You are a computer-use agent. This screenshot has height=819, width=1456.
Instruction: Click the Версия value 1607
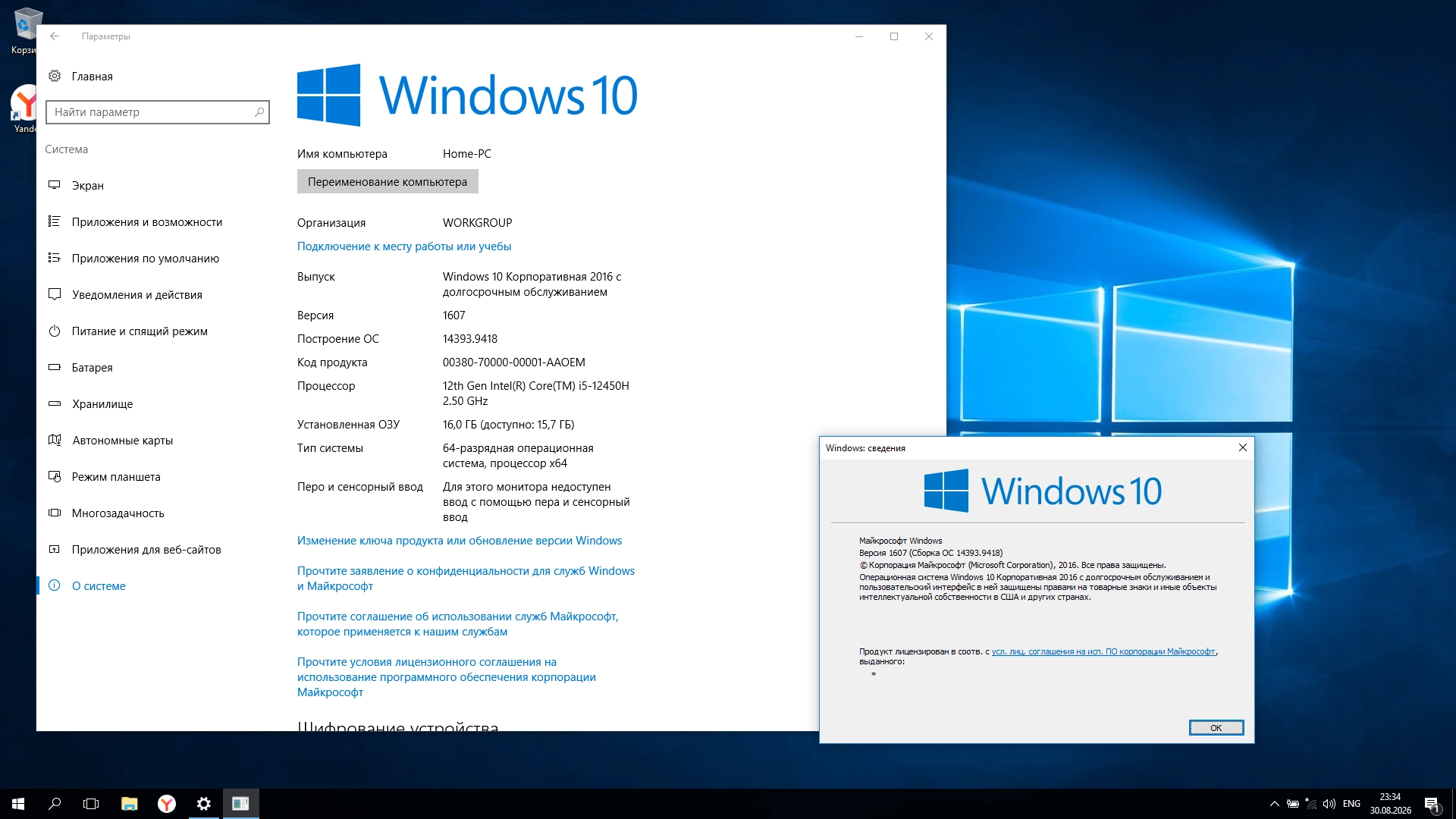pyautogui.click(x=454, y=315)
